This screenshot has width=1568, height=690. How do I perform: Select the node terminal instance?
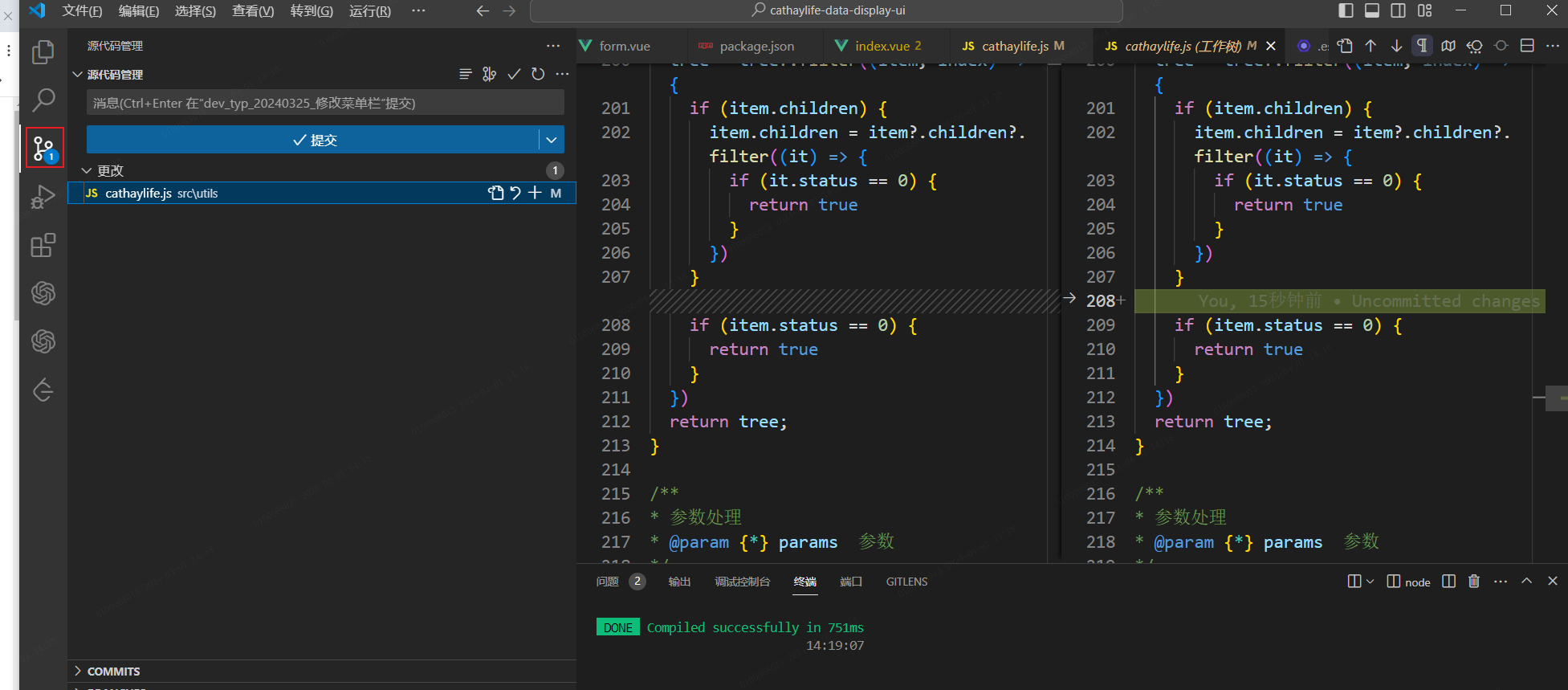(x=1409, y=581)
